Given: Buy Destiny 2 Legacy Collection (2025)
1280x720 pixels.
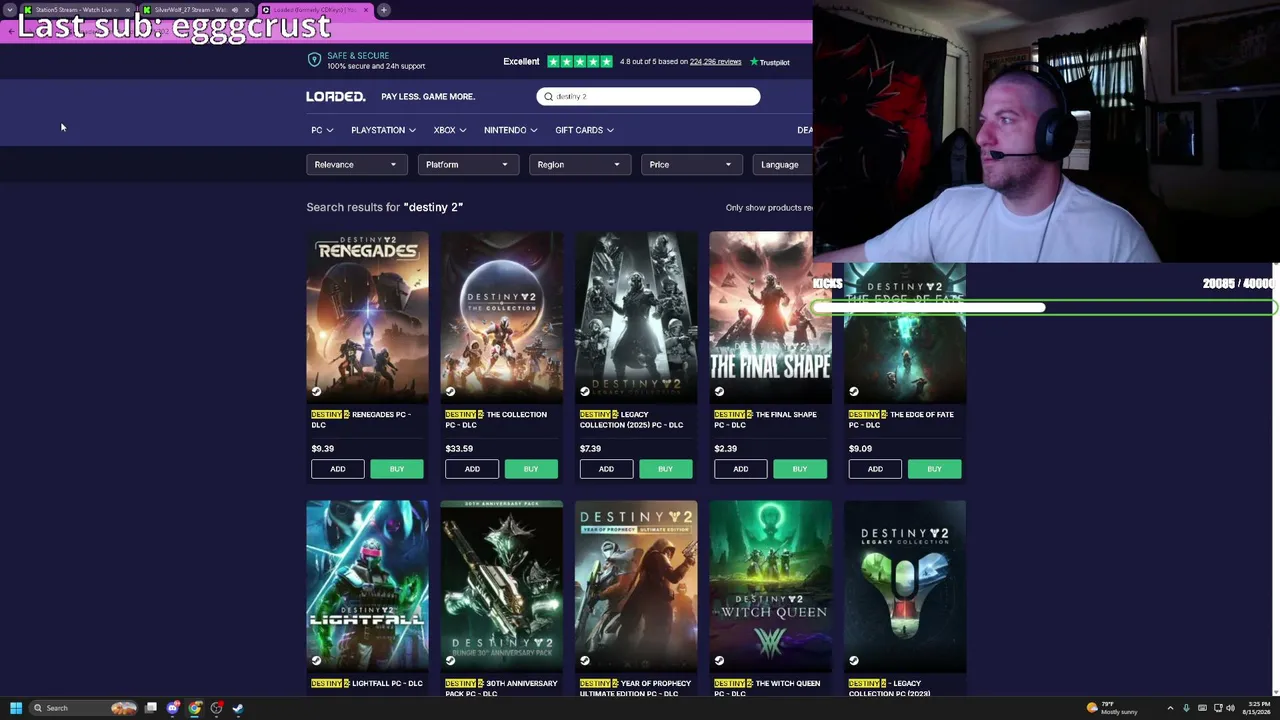Looking at the screenshot, I should tap(666, 469).
